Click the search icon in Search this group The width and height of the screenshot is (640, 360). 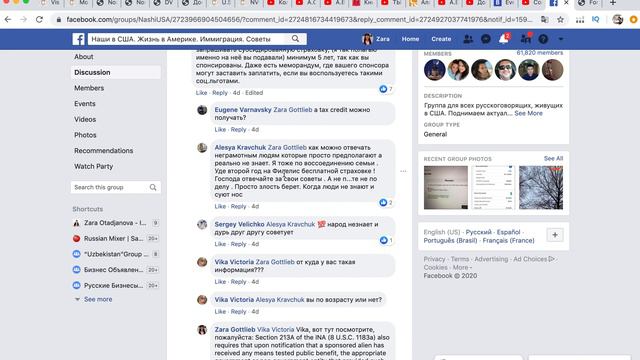click(x=153, y=187)
